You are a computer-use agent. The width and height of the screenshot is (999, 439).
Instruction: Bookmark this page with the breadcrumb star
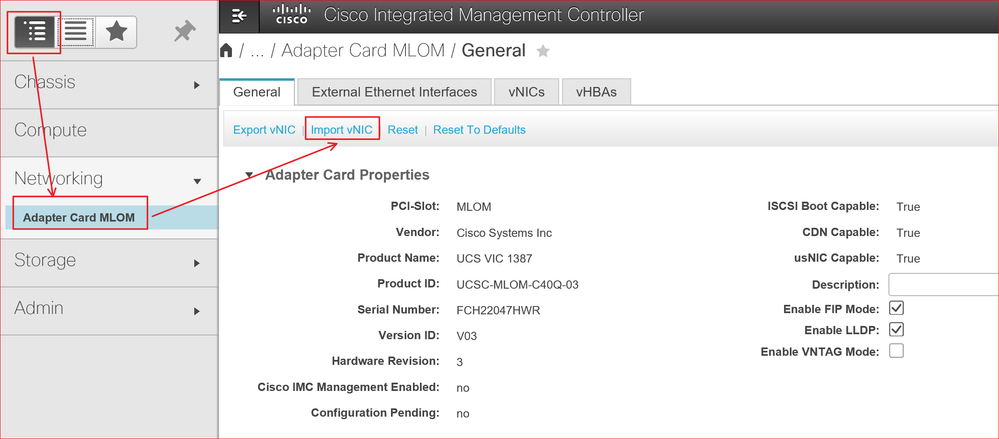pos(543,51)
